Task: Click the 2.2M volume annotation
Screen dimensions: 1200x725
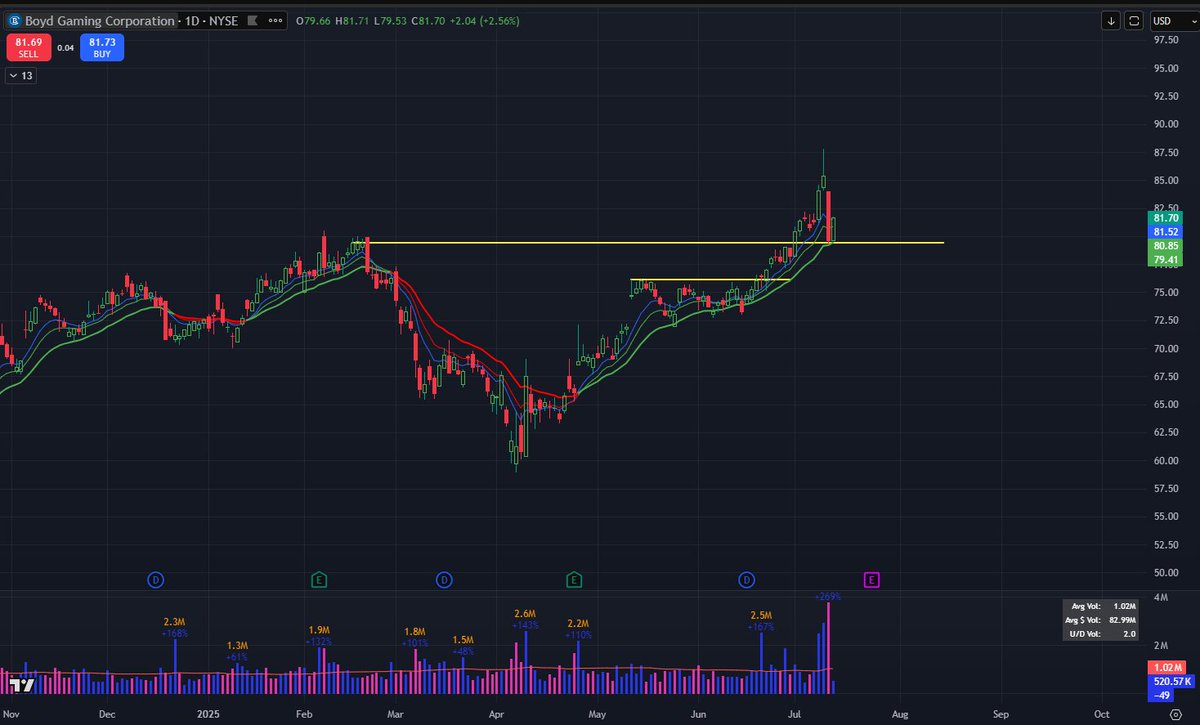Action: point(579,623)
